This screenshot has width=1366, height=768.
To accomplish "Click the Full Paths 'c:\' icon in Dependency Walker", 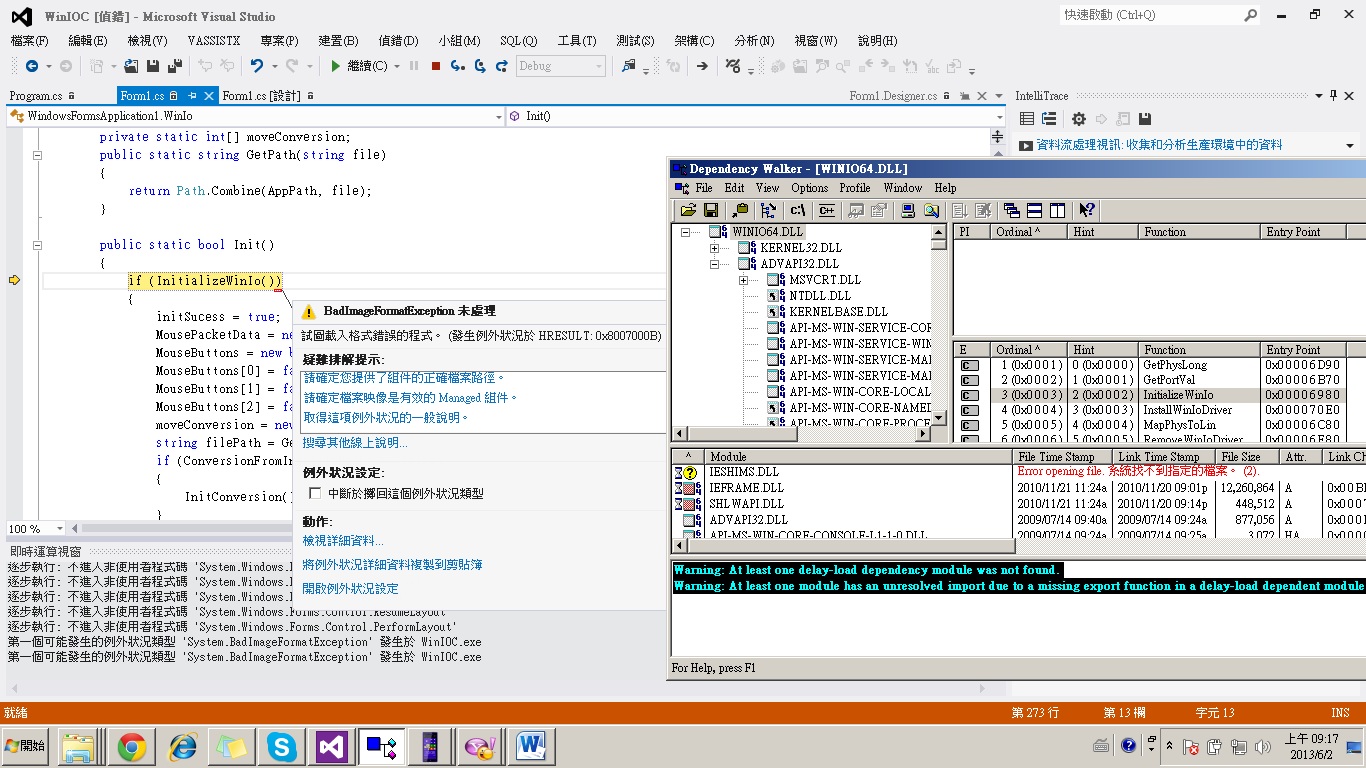I will pyautogui.click(x=798, y=210).
